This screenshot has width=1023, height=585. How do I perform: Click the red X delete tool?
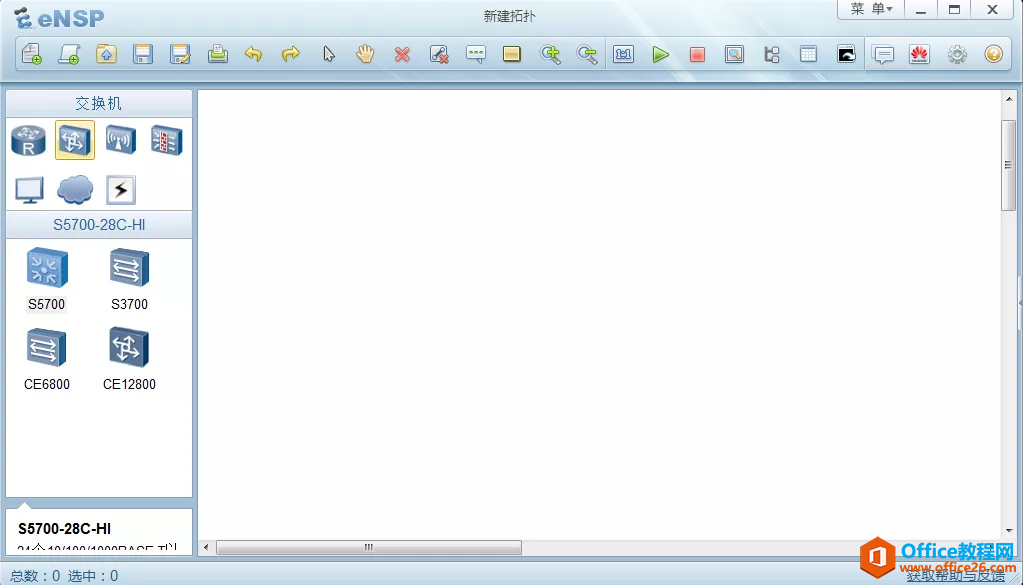403,54
